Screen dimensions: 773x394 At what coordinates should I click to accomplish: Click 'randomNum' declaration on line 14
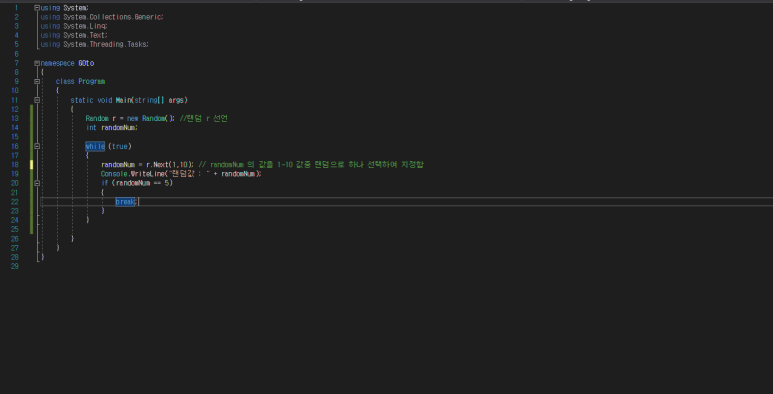[x=118, y=128]
